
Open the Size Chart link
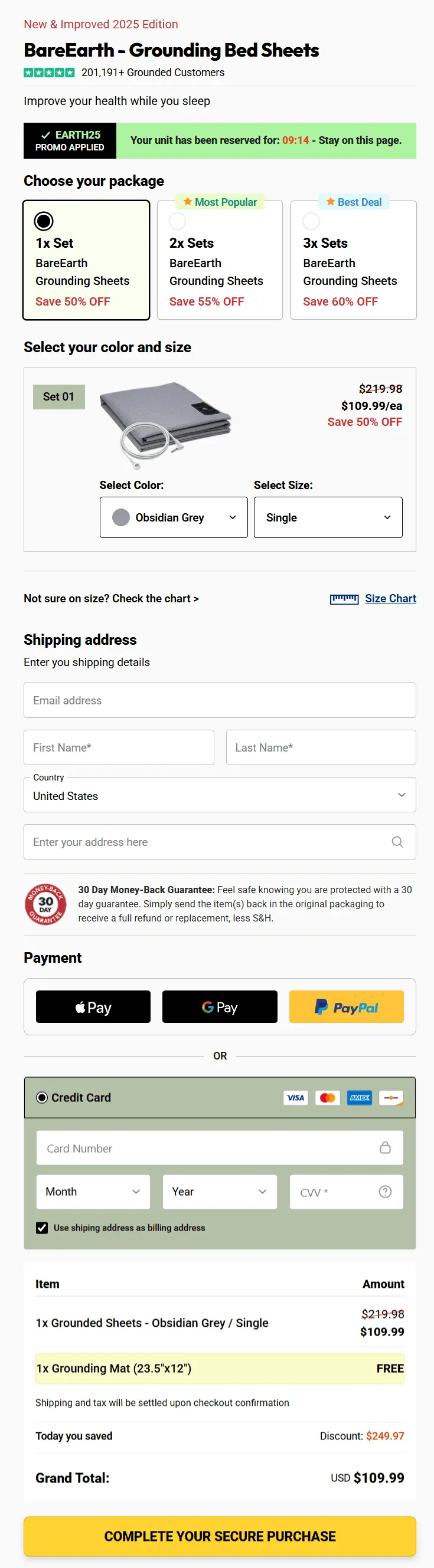390,598
